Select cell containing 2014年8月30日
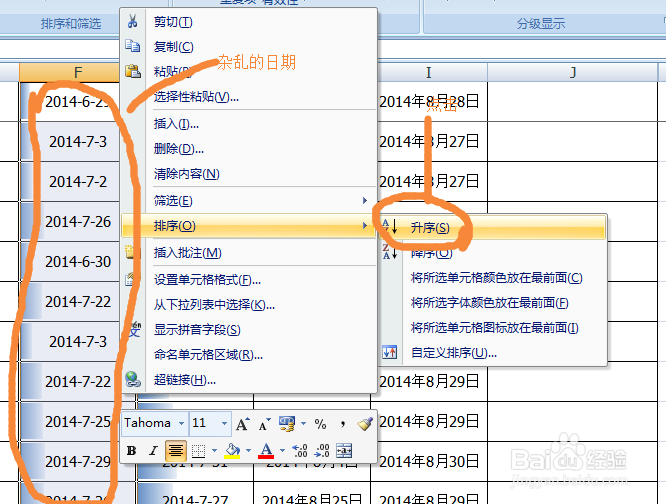This screenshot has height=504, width=666. 429,462
